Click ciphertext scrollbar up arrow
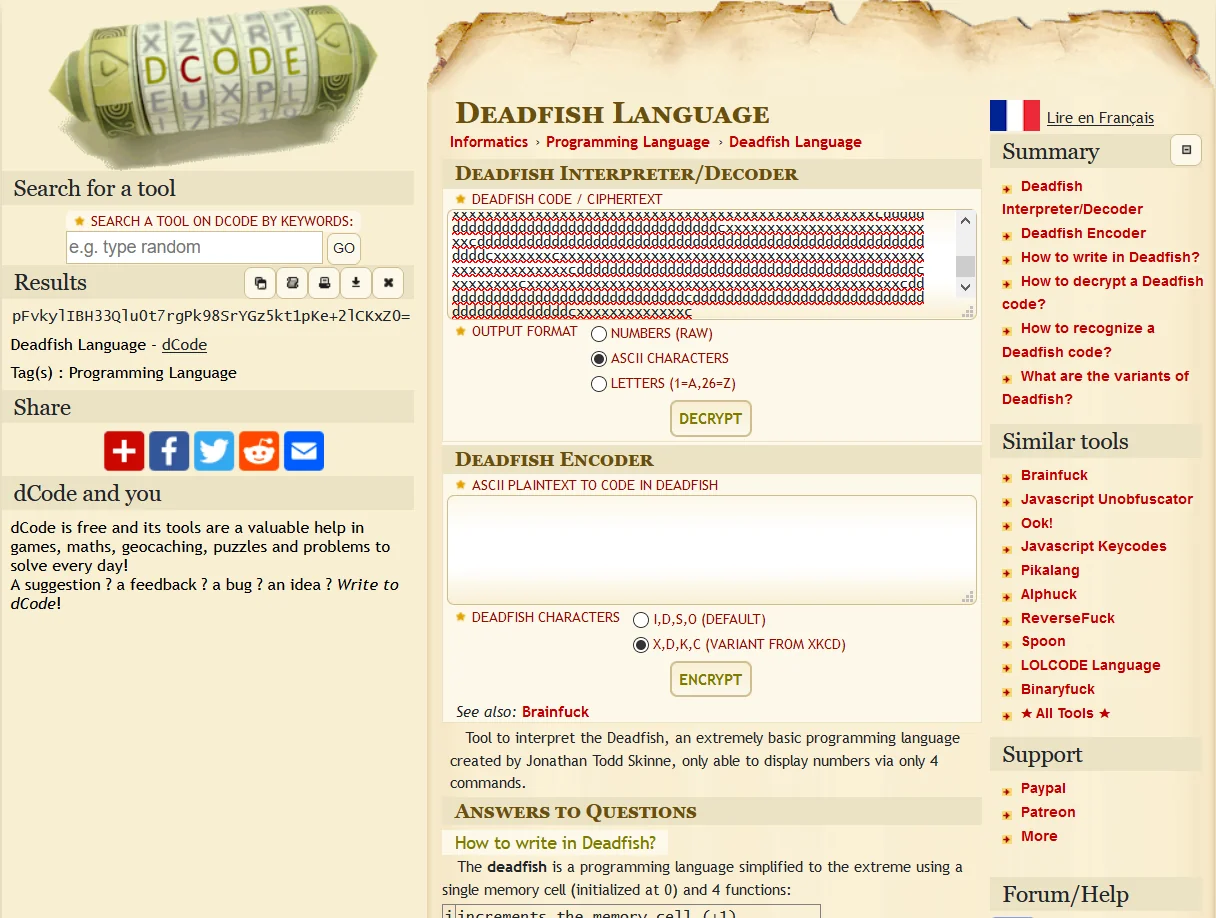1216x918 pixels. (x=965, y=219)
